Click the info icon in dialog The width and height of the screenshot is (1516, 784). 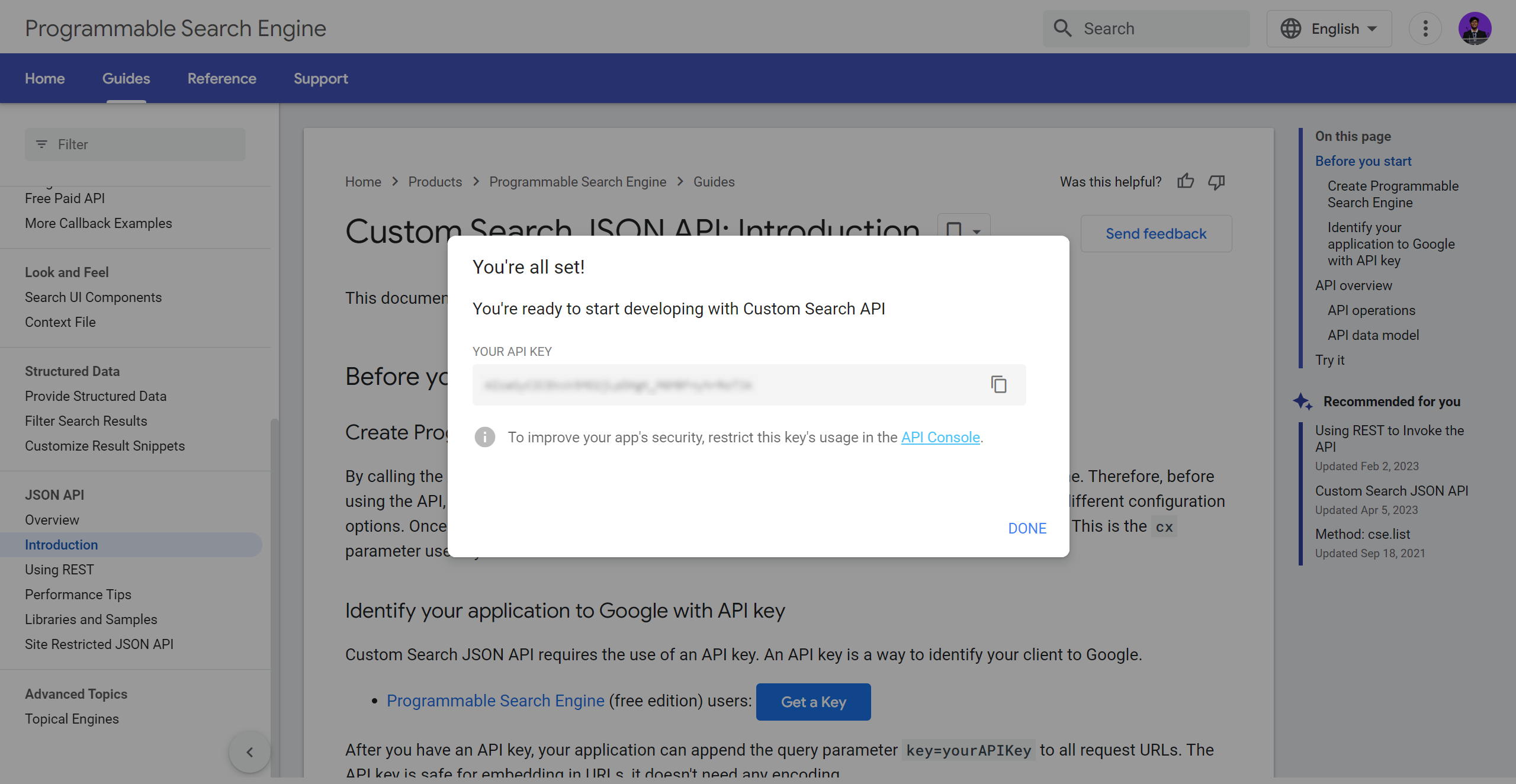point(485,438)
